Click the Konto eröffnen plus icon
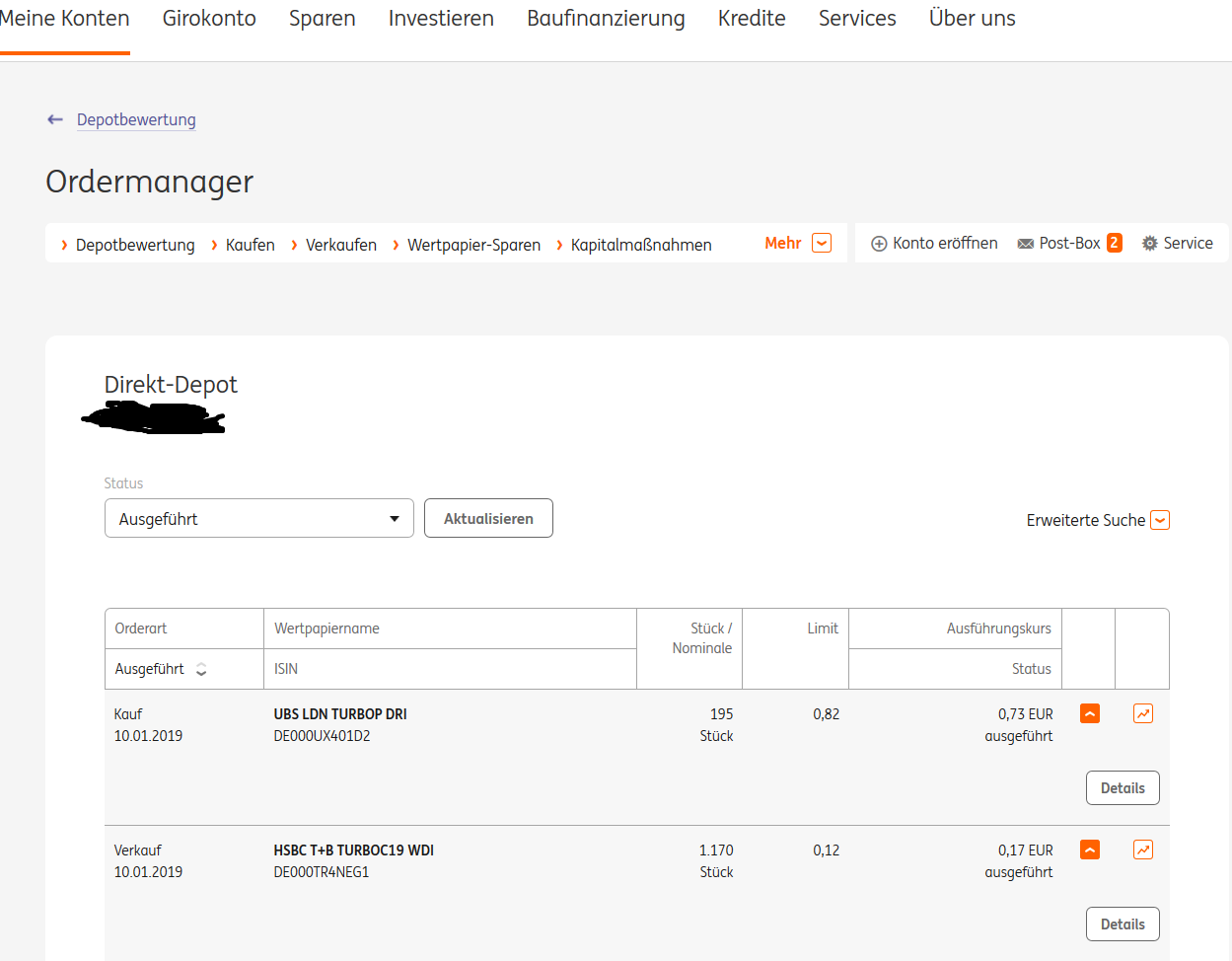1232x961 pixels. coord(879,244)
